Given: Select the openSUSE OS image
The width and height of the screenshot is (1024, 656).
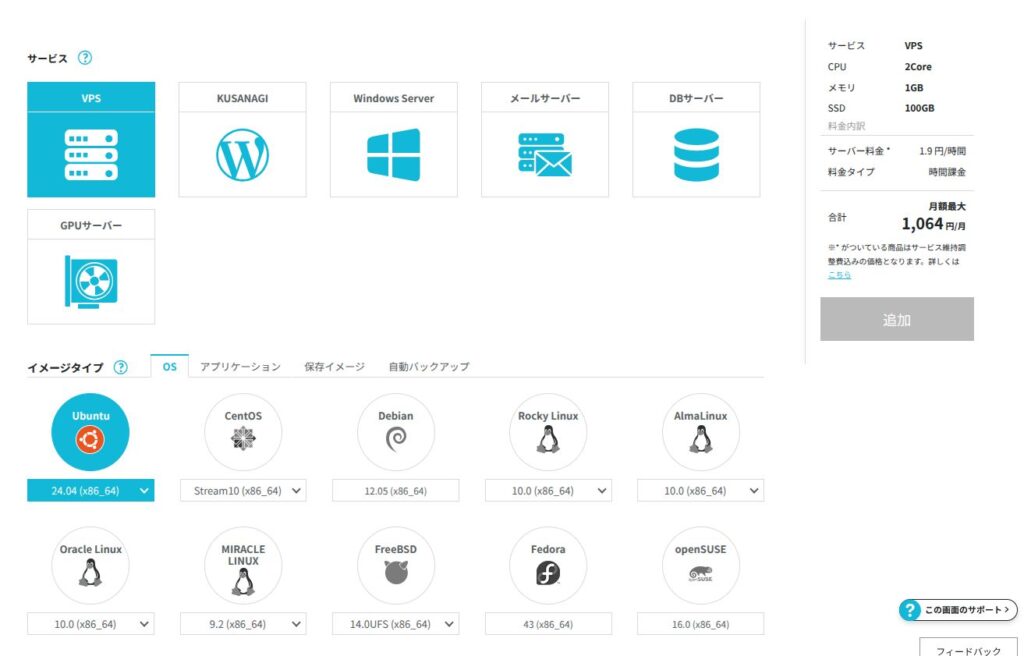Looking at the screenshot, I should 701,565.
